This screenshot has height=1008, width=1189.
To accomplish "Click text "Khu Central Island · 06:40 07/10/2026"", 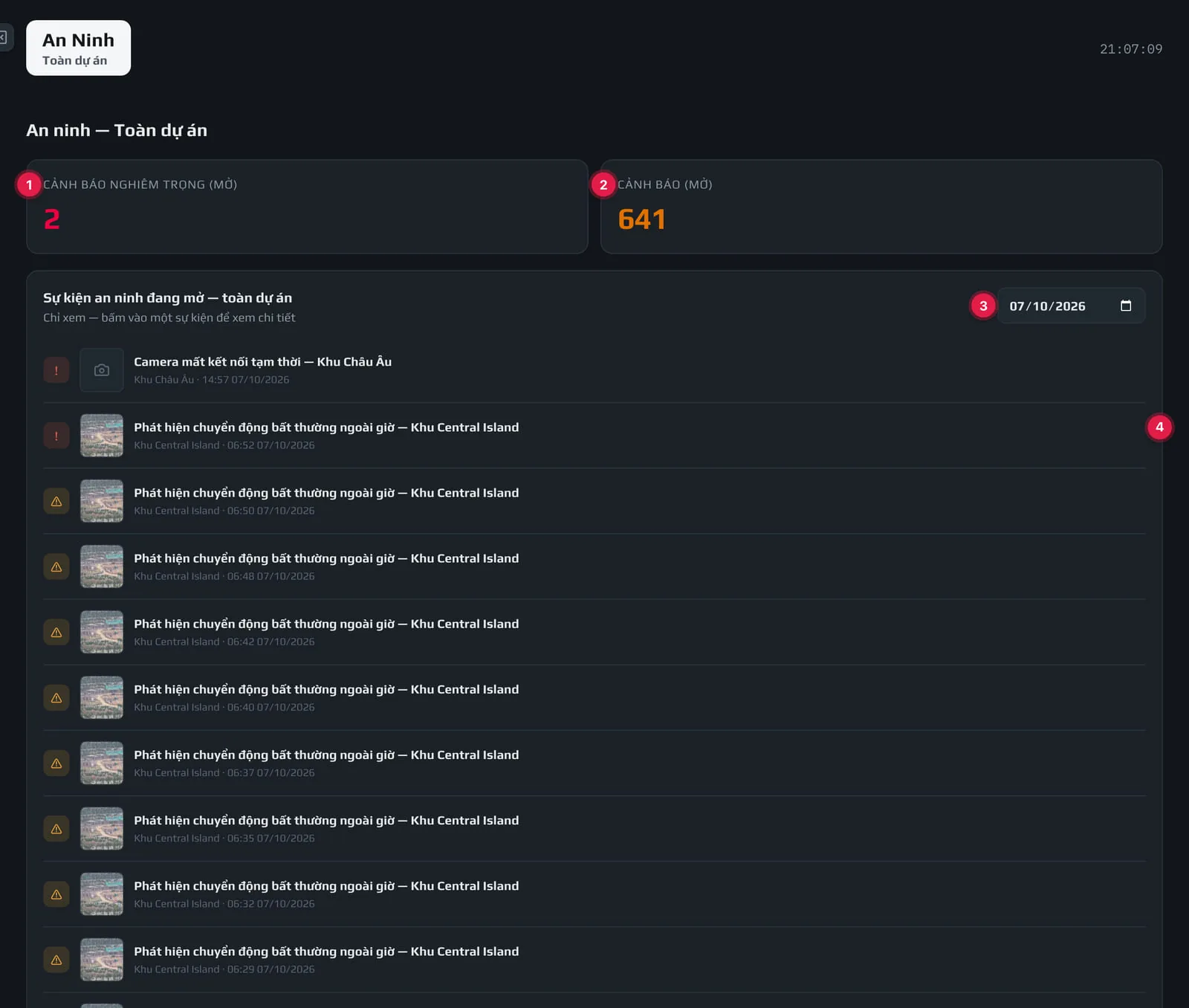I will (224, 707).
